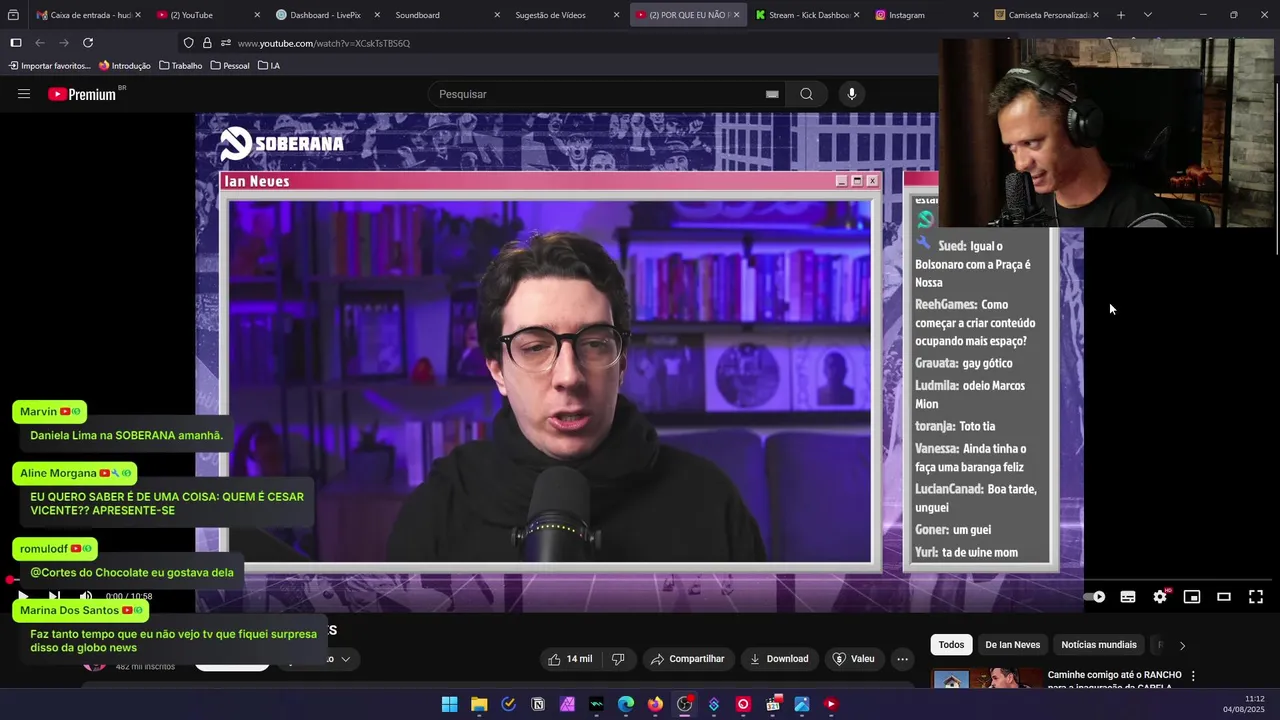
Task: View site security lock icon
Action: tap(207, 43)
